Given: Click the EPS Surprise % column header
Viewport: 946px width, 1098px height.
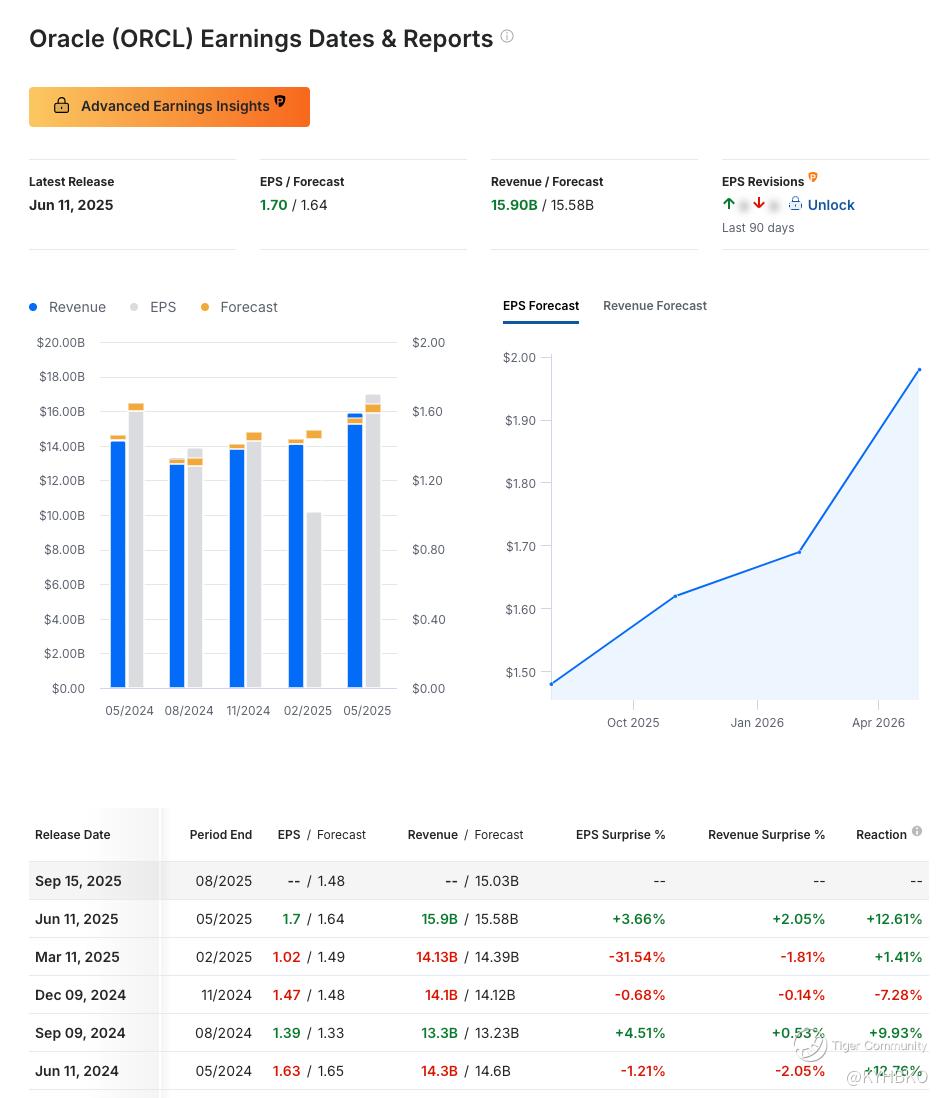Looking at the screenshot, I should coord(620,835).
